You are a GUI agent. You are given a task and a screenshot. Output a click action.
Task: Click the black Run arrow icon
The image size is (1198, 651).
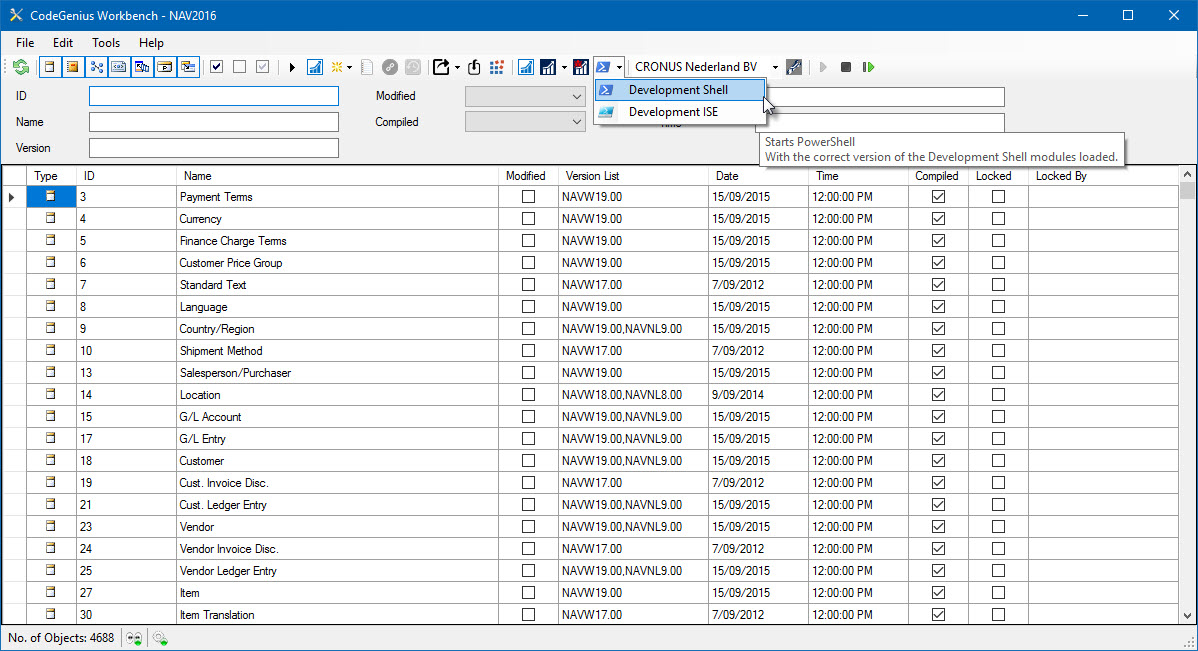click(292, 67)
